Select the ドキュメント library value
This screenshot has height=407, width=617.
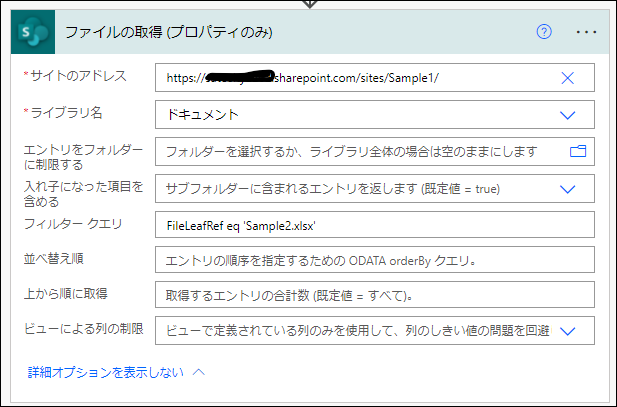(203, 115)
